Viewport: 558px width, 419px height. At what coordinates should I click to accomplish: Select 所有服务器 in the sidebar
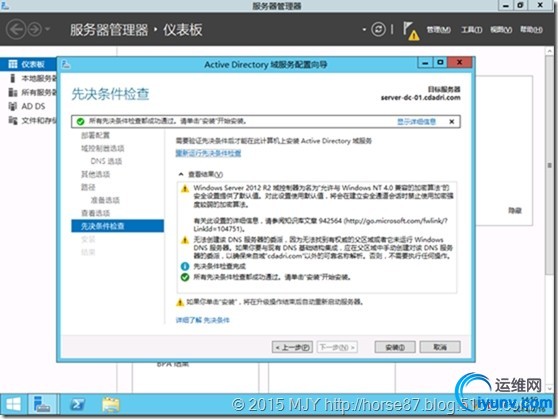click(32, 93)
